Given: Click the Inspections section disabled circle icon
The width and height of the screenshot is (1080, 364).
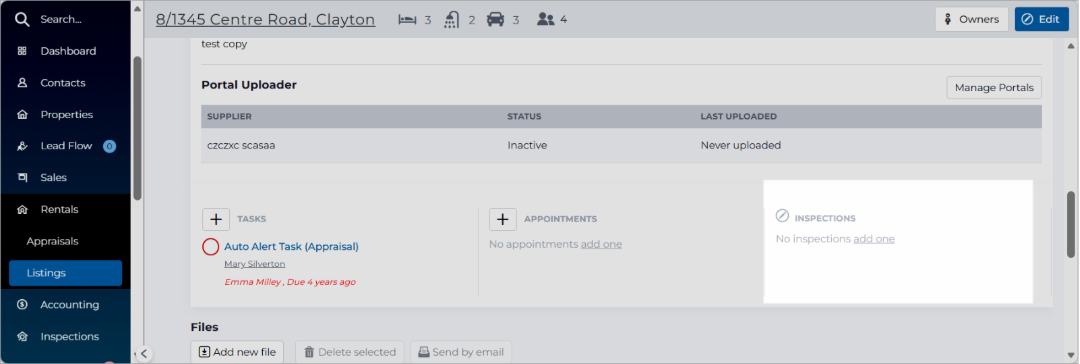Looking at the screenshot, I should click(782, 216).
